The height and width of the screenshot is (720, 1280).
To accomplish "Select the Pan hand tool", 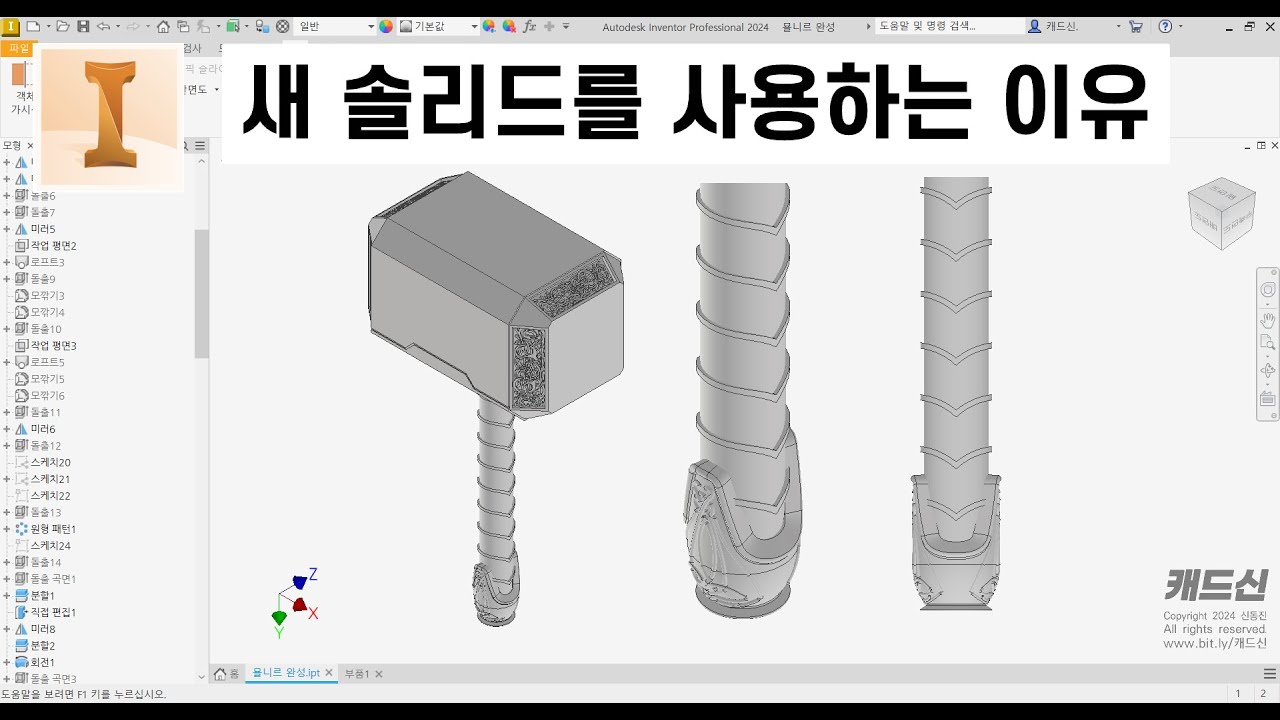I will 1268,320.
